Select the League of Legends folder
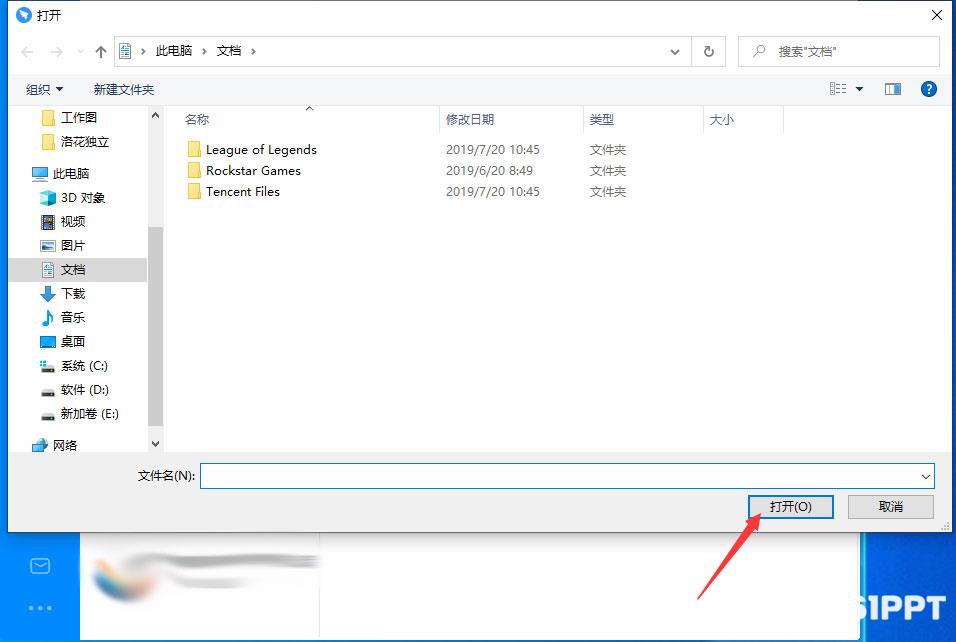 point(261,149)
